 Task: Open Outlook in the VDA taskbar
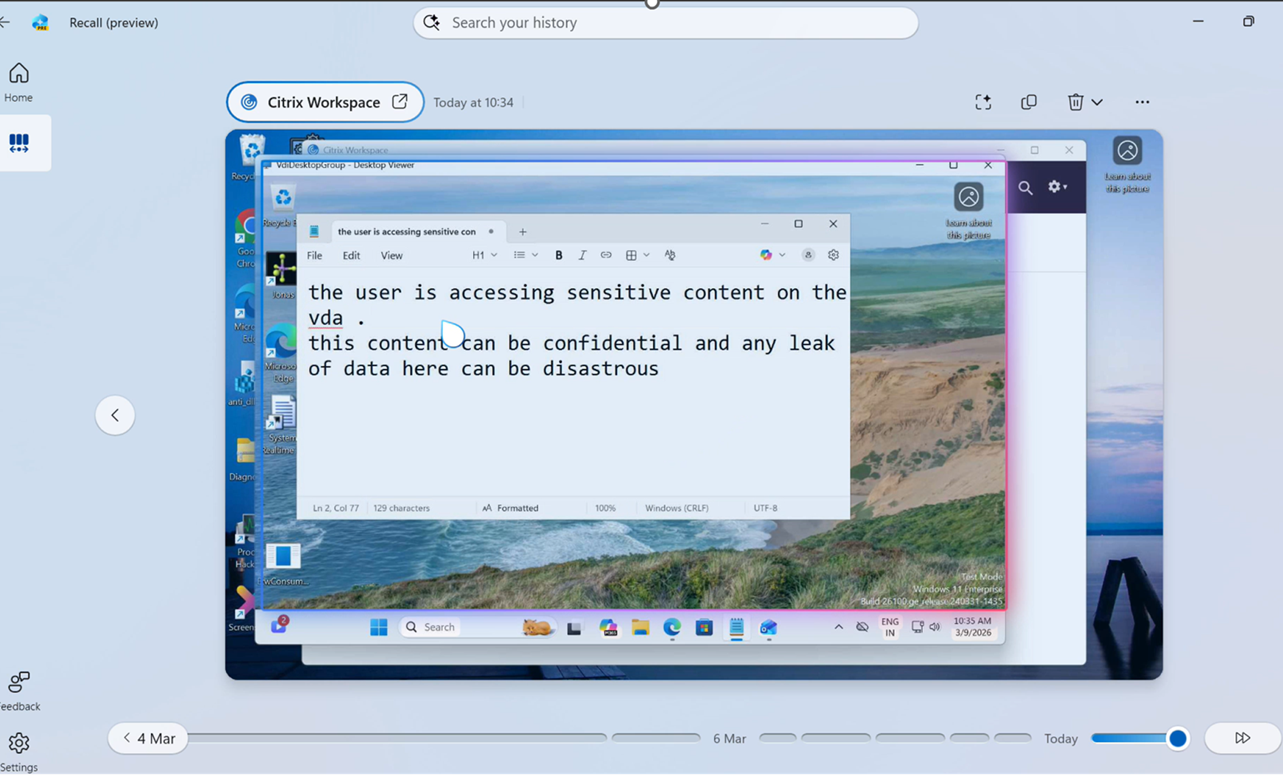(x=768, y=628)
